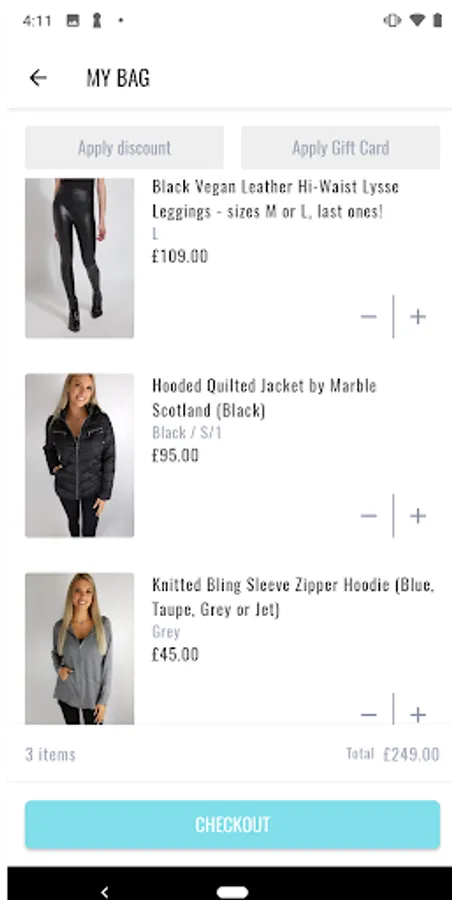Add one more Knitted Bling Sleeve Hoodie
Image resolution: width=452 pixels, height=900 pixels.
pos(418,715)
